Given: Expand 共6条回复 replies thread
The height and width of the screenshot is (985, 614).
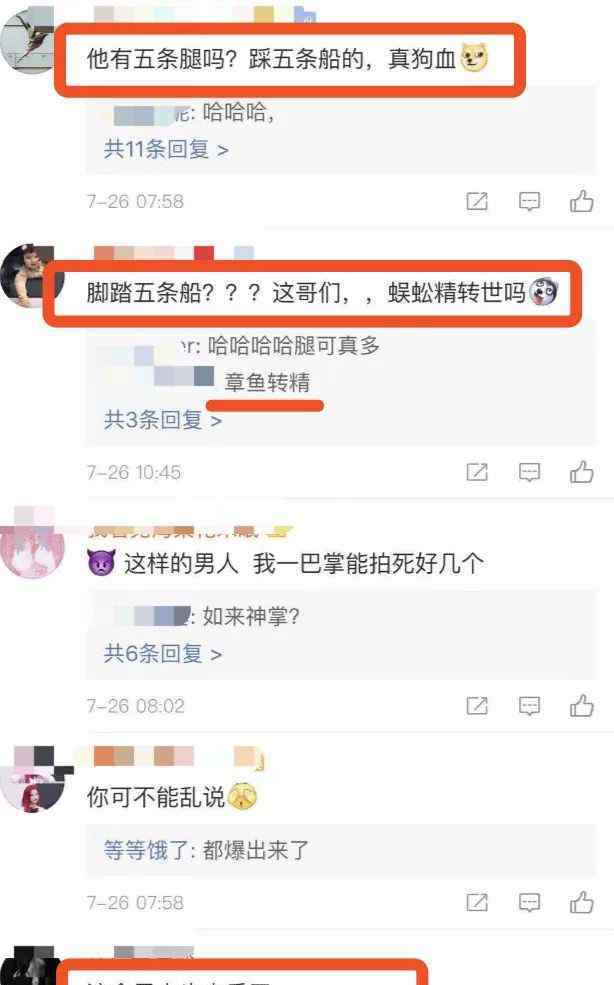Looking at the screenshot, I should point(163,654).
